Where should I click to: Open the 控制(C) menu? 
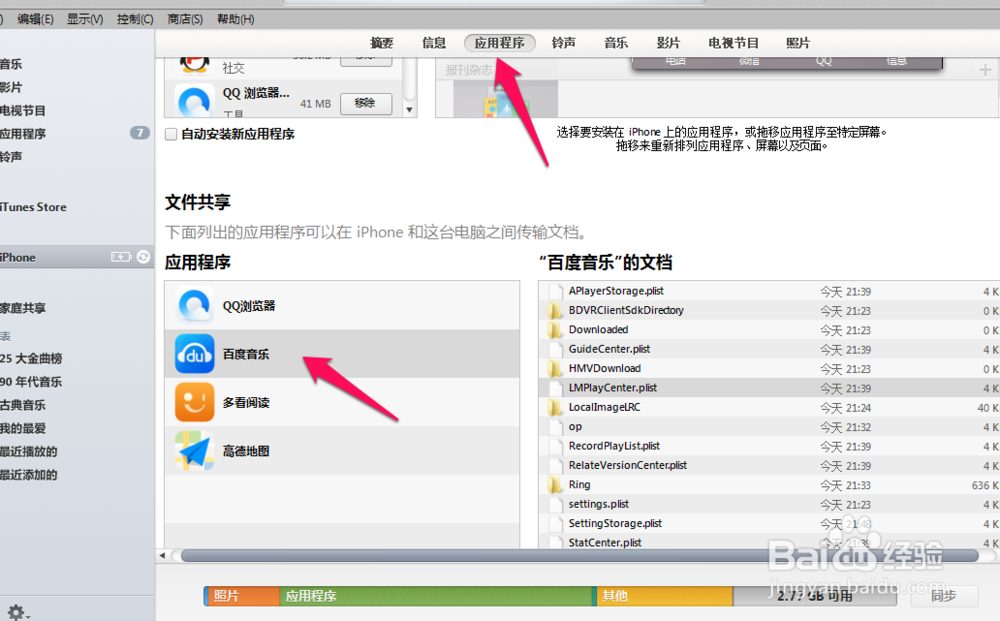click(135, 19)
